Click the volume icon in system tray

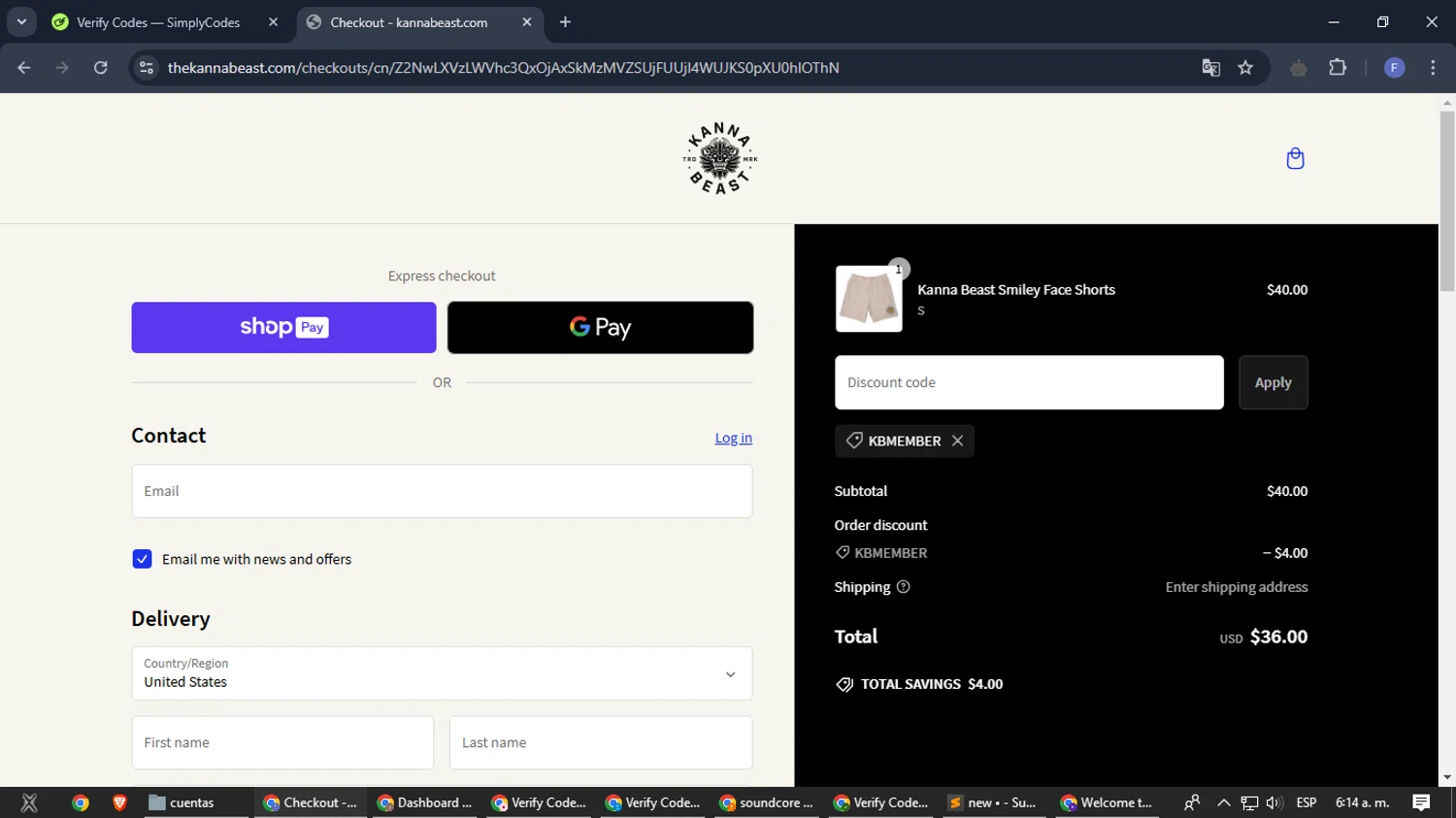point(1274,802)
